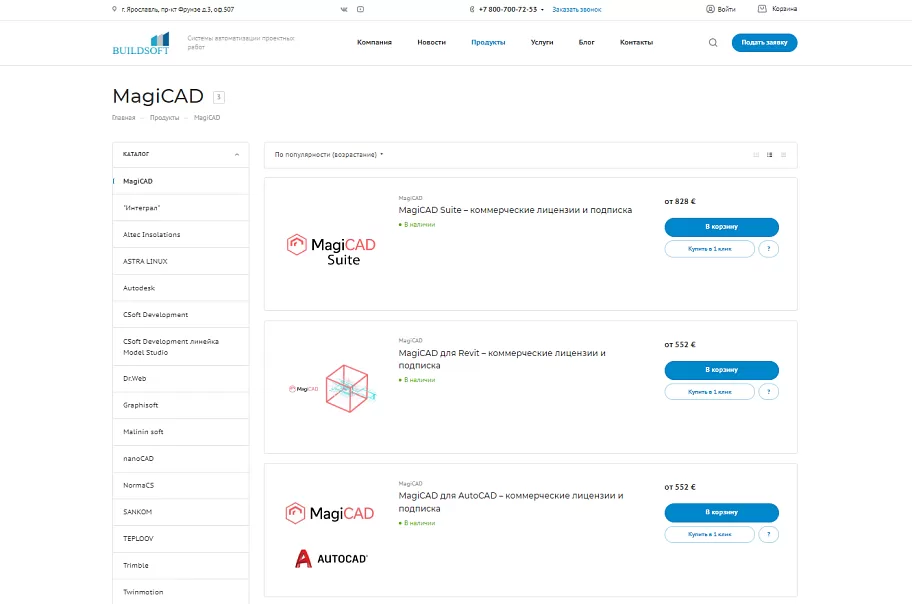Click the price от 828 €
This screenshot has width=912, height=604.
pyautogui.click(x=680, y=201)
